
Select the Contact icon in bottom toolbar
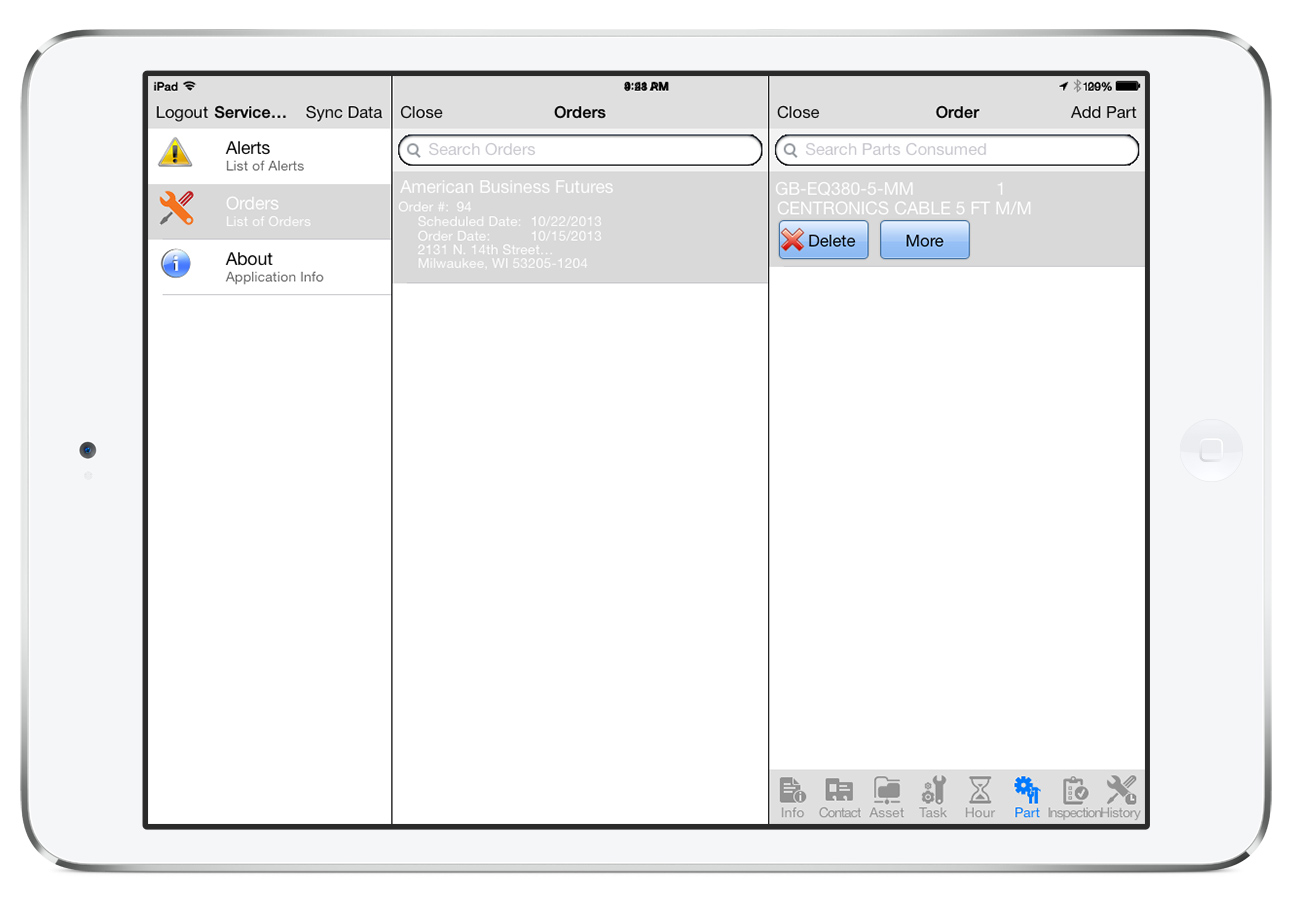839,795
